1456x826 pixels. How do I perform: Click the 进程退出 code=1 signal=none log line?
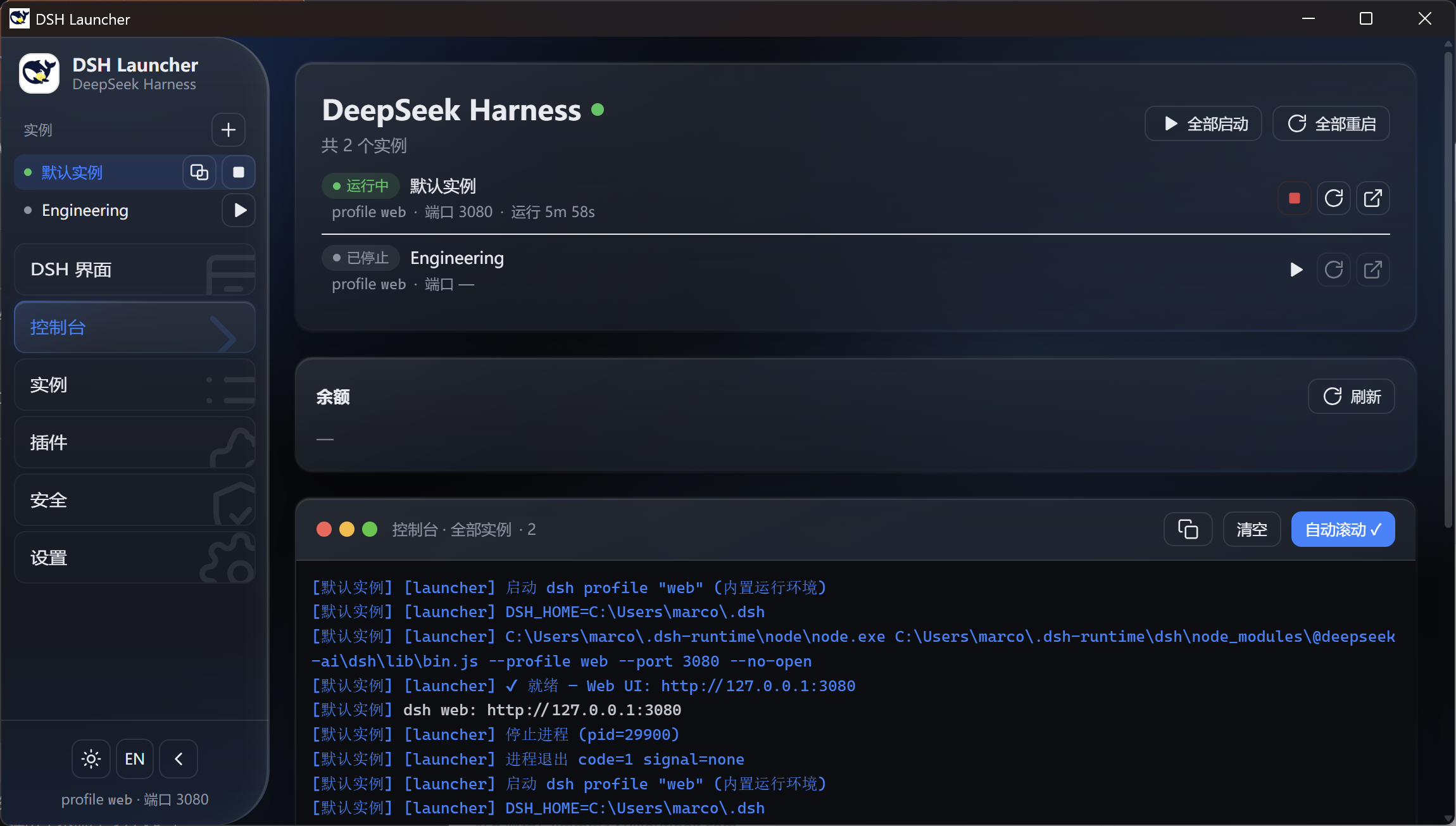coord(528,759)
